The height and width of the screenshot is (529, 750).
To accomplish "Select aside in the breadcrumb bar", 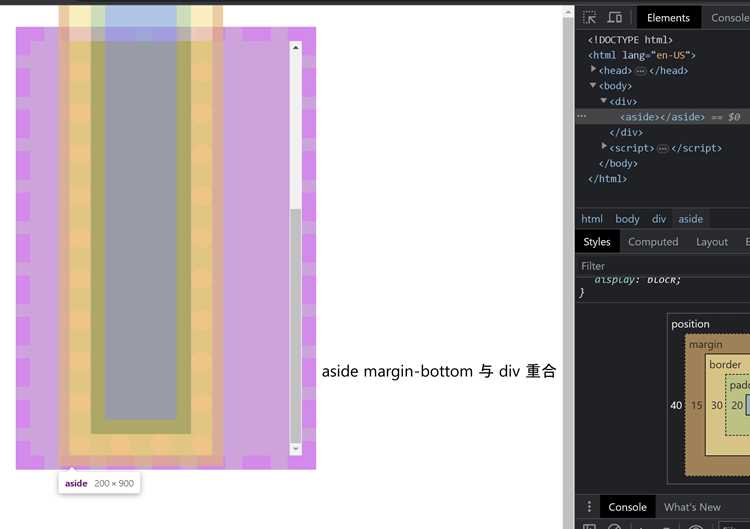I will coord(690,219).
